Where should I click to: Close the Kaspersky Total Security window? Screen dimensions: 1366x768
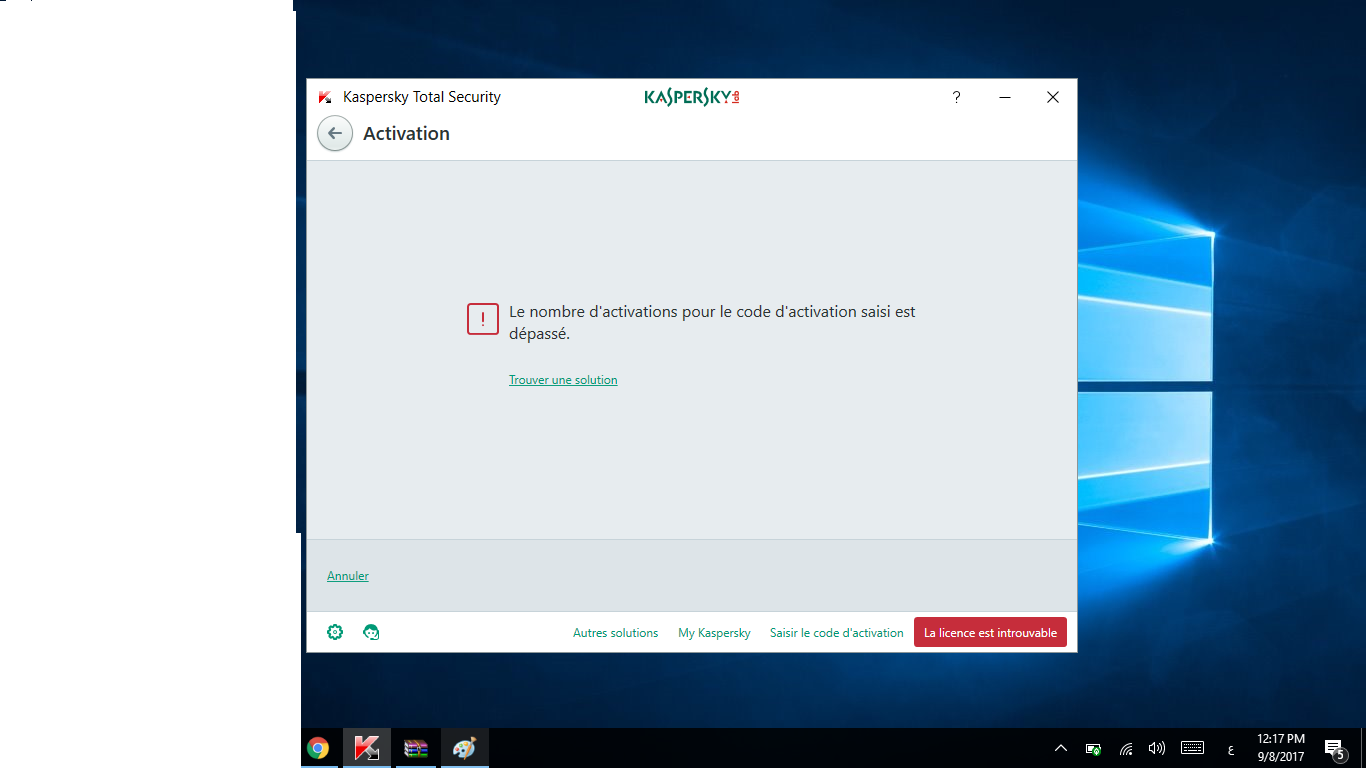pyautogui.click(x=1053, y=97)
